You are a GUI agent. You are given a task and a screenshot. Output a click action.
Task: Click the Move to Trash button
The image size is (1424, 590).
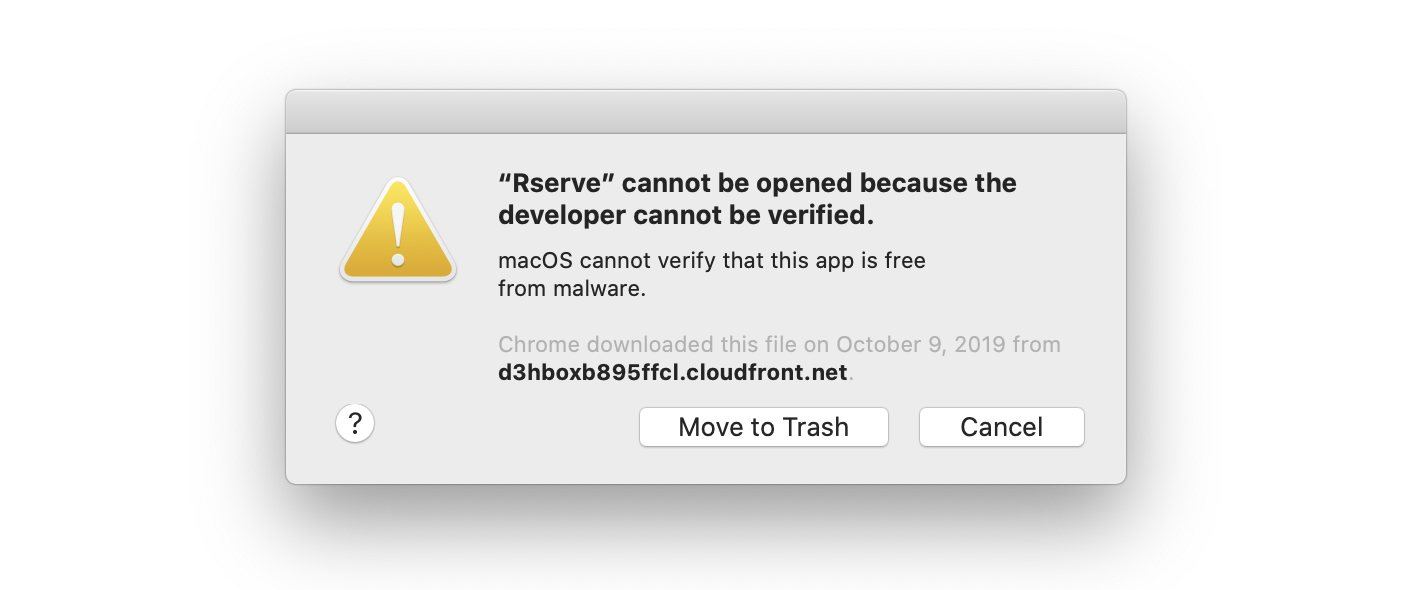(x=764, y=427)
